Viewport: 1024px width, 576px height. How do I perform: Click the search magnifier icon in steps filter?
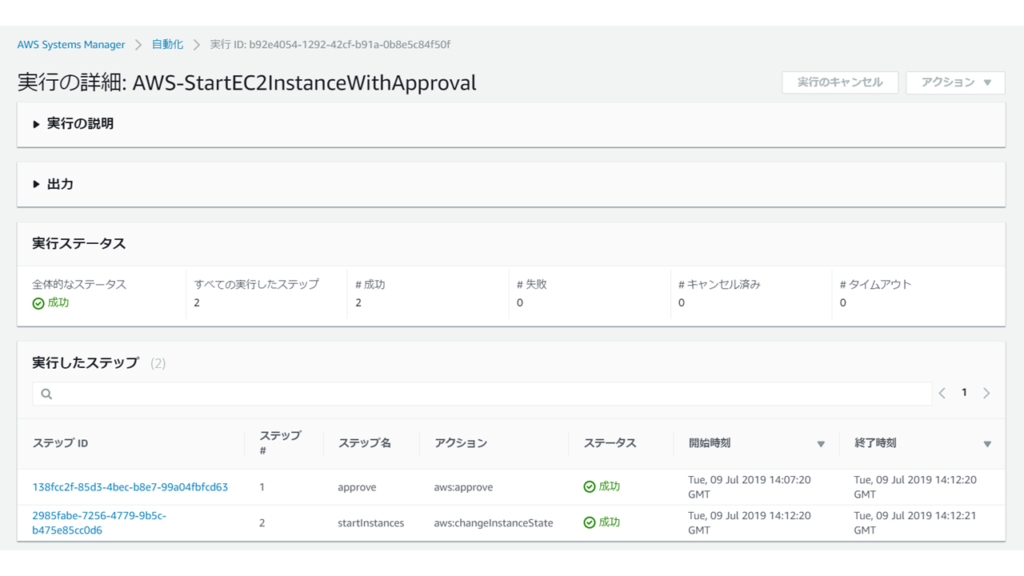click(x=46, y=394)
